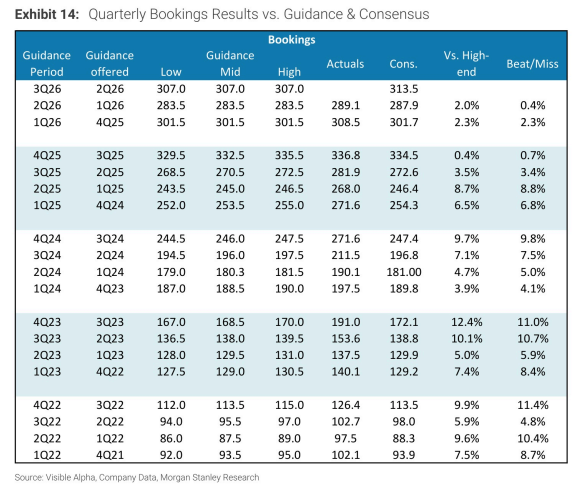Viewport: 582px width, 490px height.
Task: Click consensus value 313.5
Action: [x=403, y=89]
